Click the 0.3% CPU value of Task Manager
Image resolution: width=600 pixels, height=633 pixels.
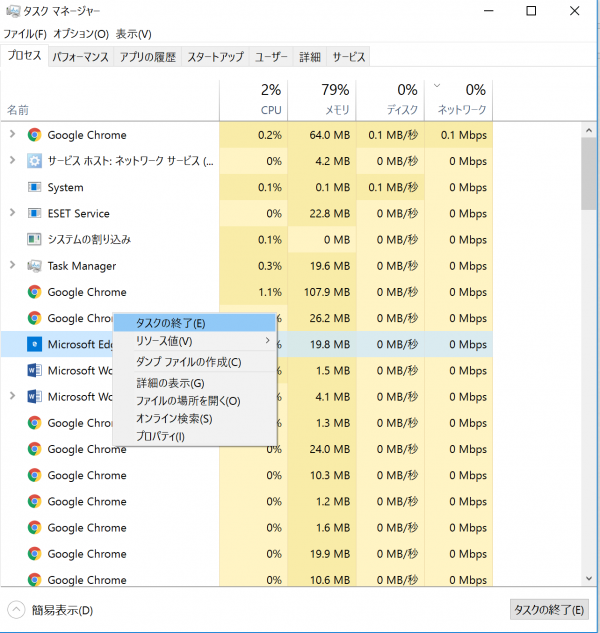(270, 266)
